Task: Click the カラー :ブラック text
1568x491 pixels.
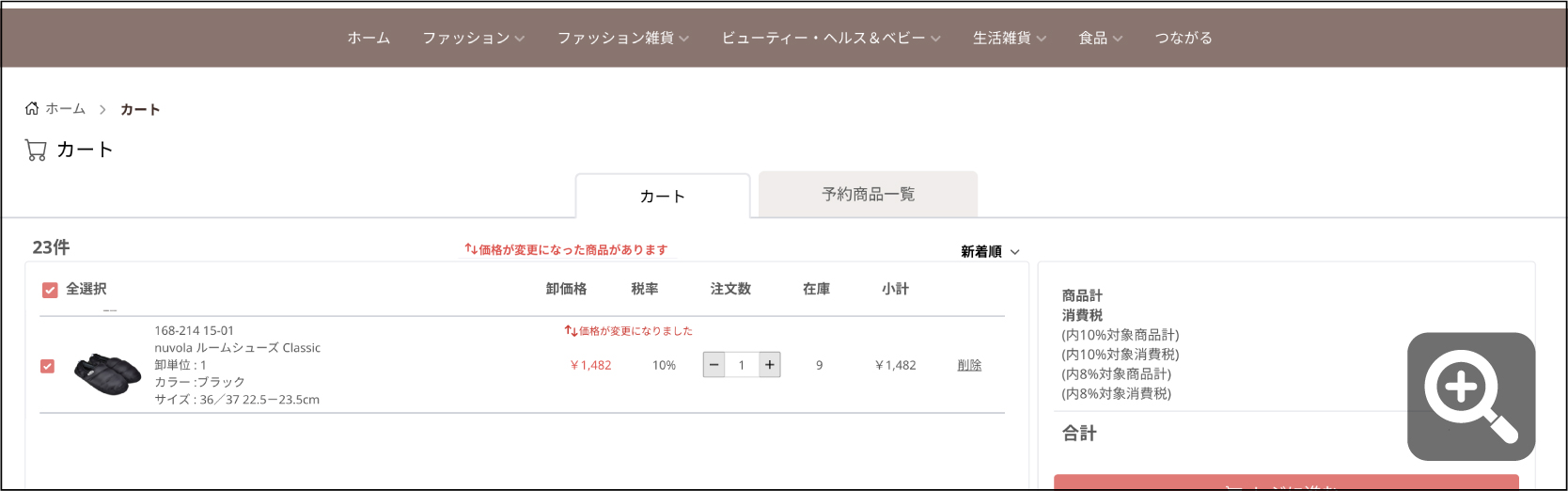Action: [x=200, y=382]
